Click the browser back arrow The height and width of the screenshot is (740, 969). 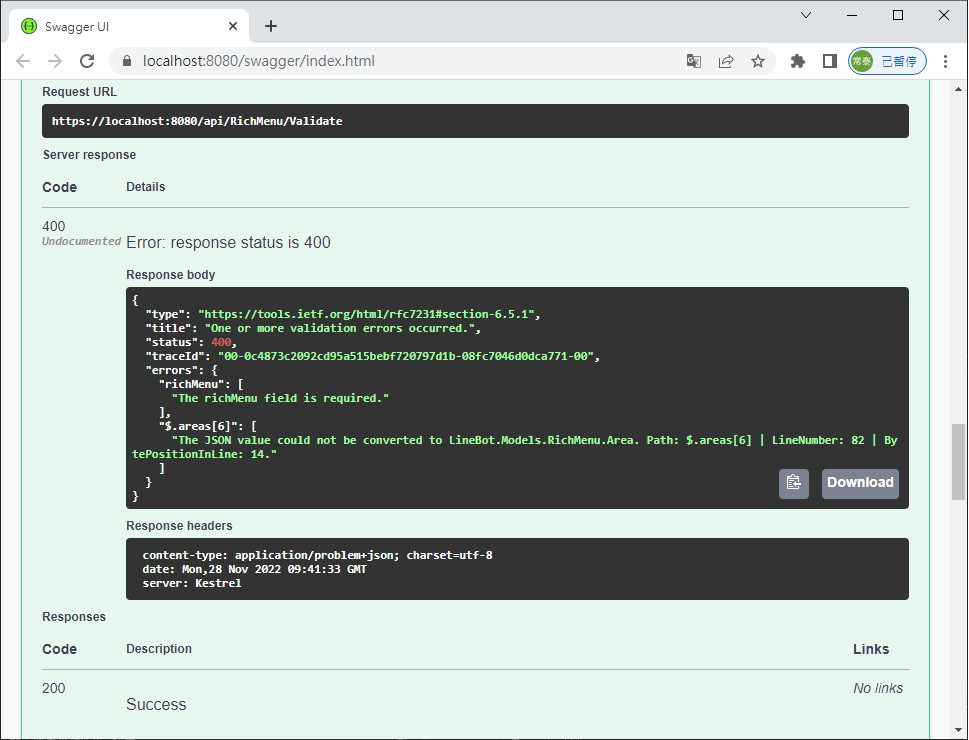coord(23,61)
